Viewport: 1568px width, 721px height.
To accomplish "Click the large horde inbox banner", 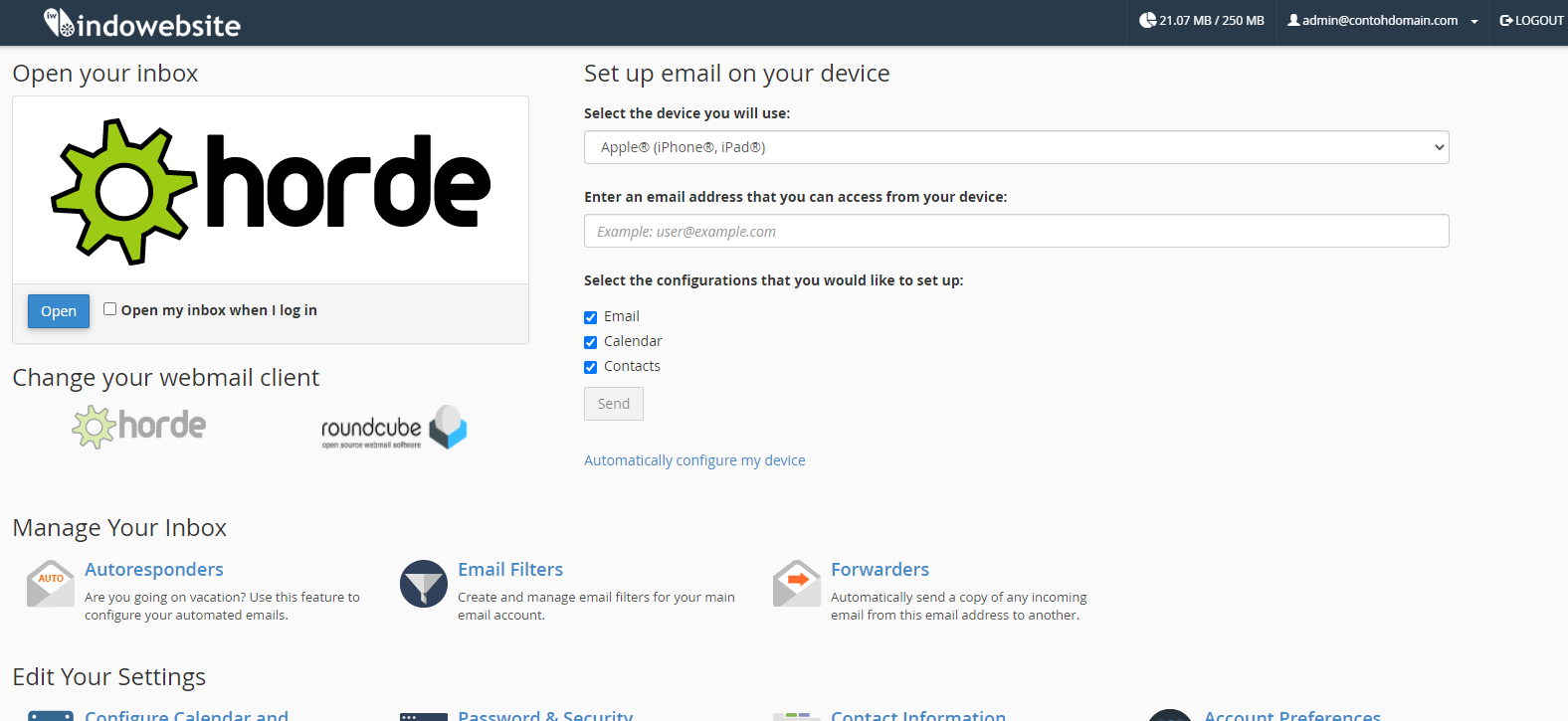I will [x=271, y=190].
